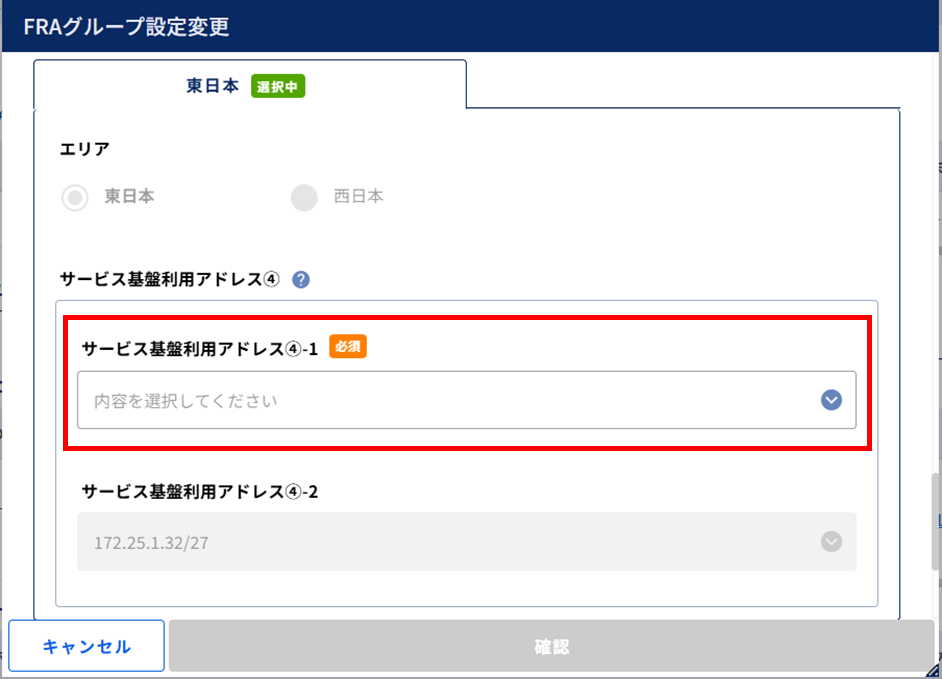The width and height of the screenshot is (942, 679).
Task: Click the orange 必須 badge
Action: [x=350, y=347]
